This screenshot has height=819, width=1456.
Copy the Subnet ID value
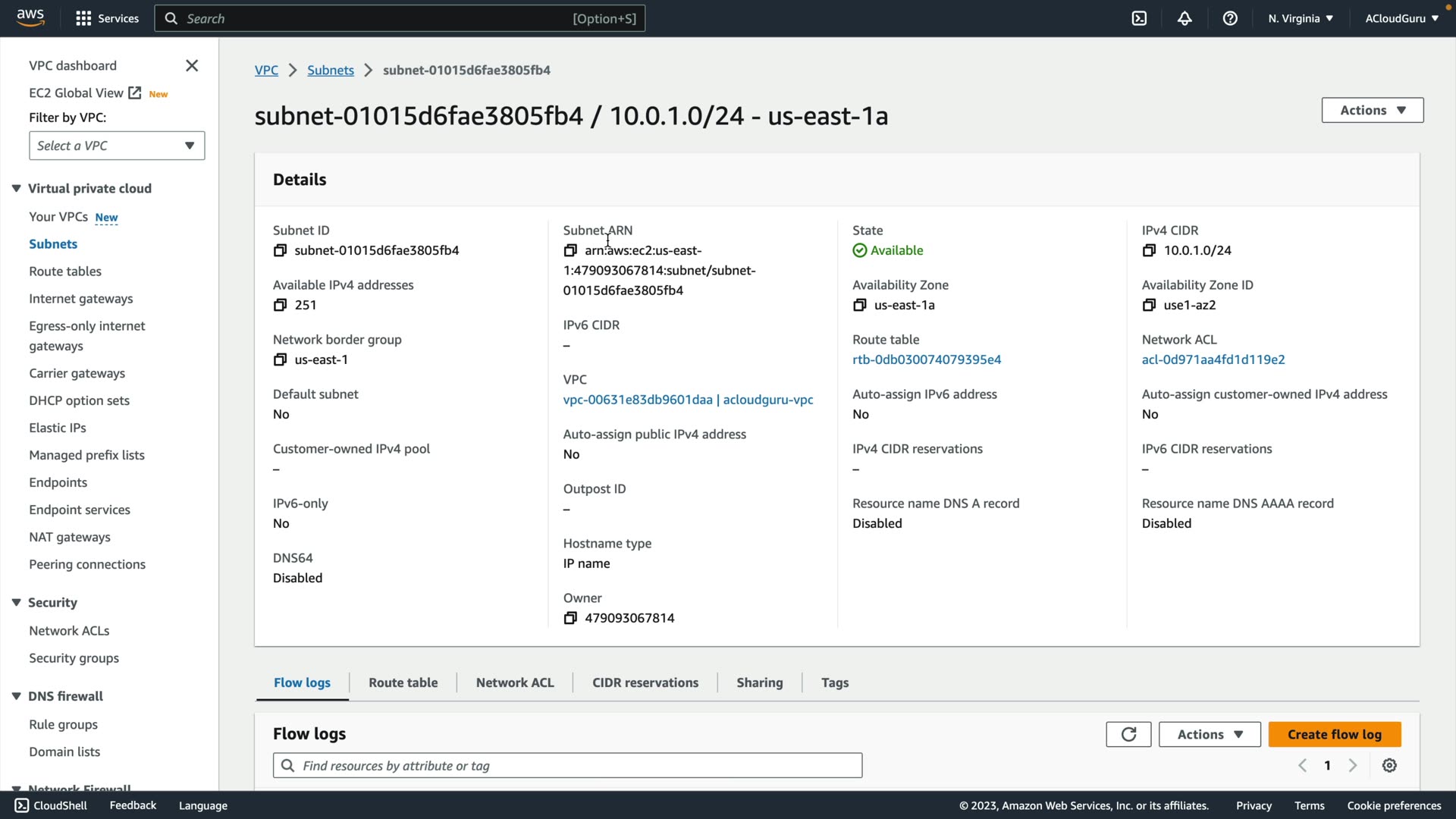280,250
